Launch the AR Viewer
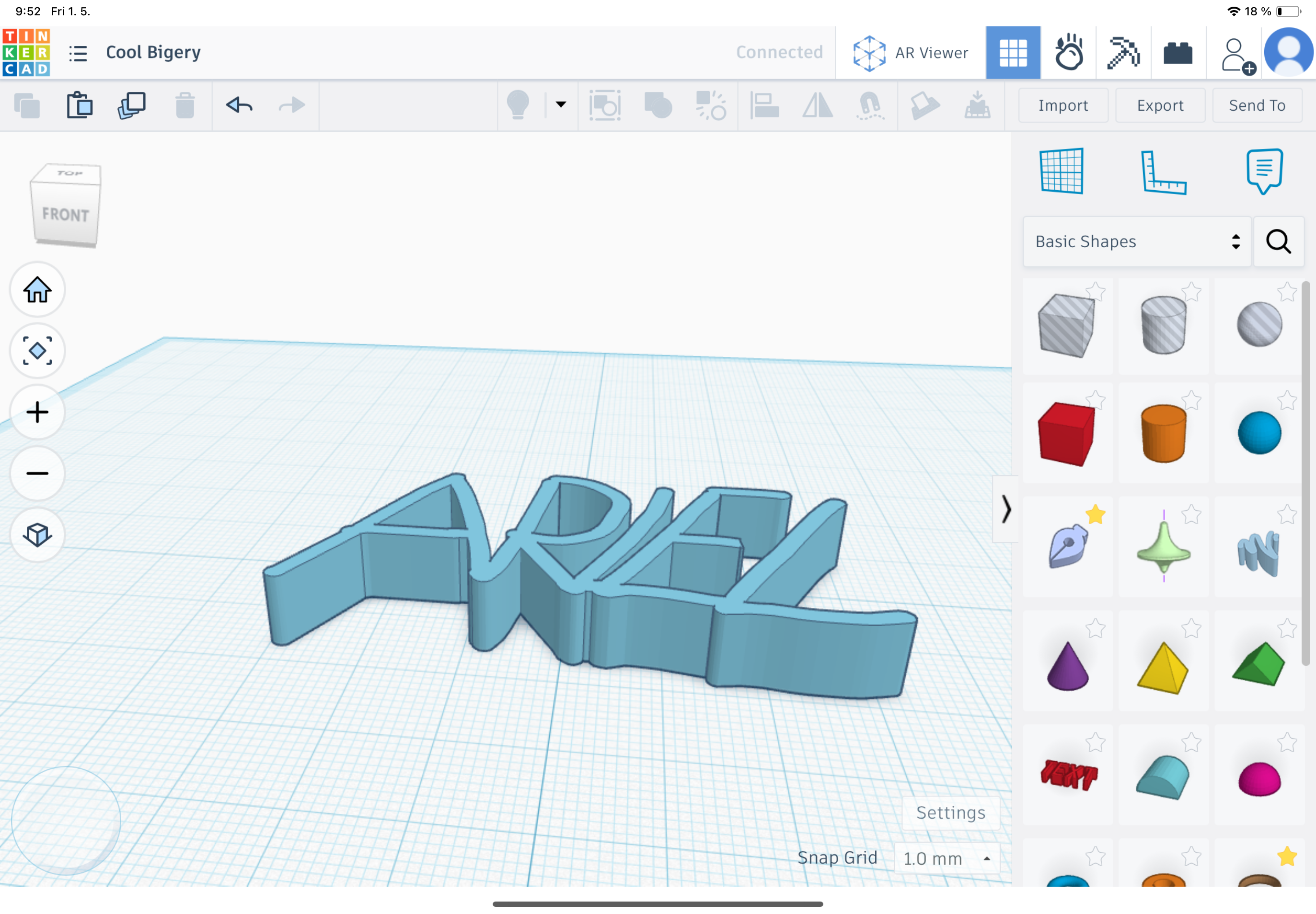This screenshot has height=914, width=1316. (x=911, y=53)
